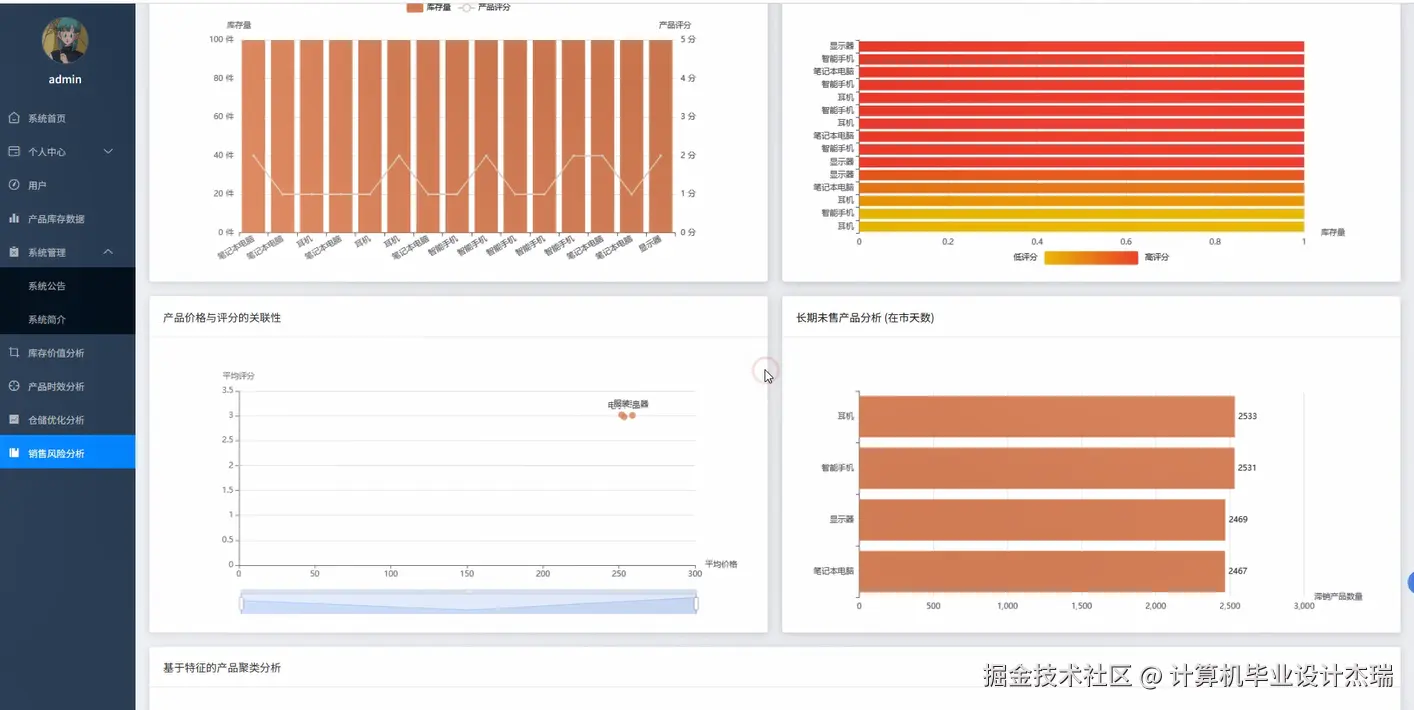Open the 系统公告 submenu item

[x=67, y=286]
